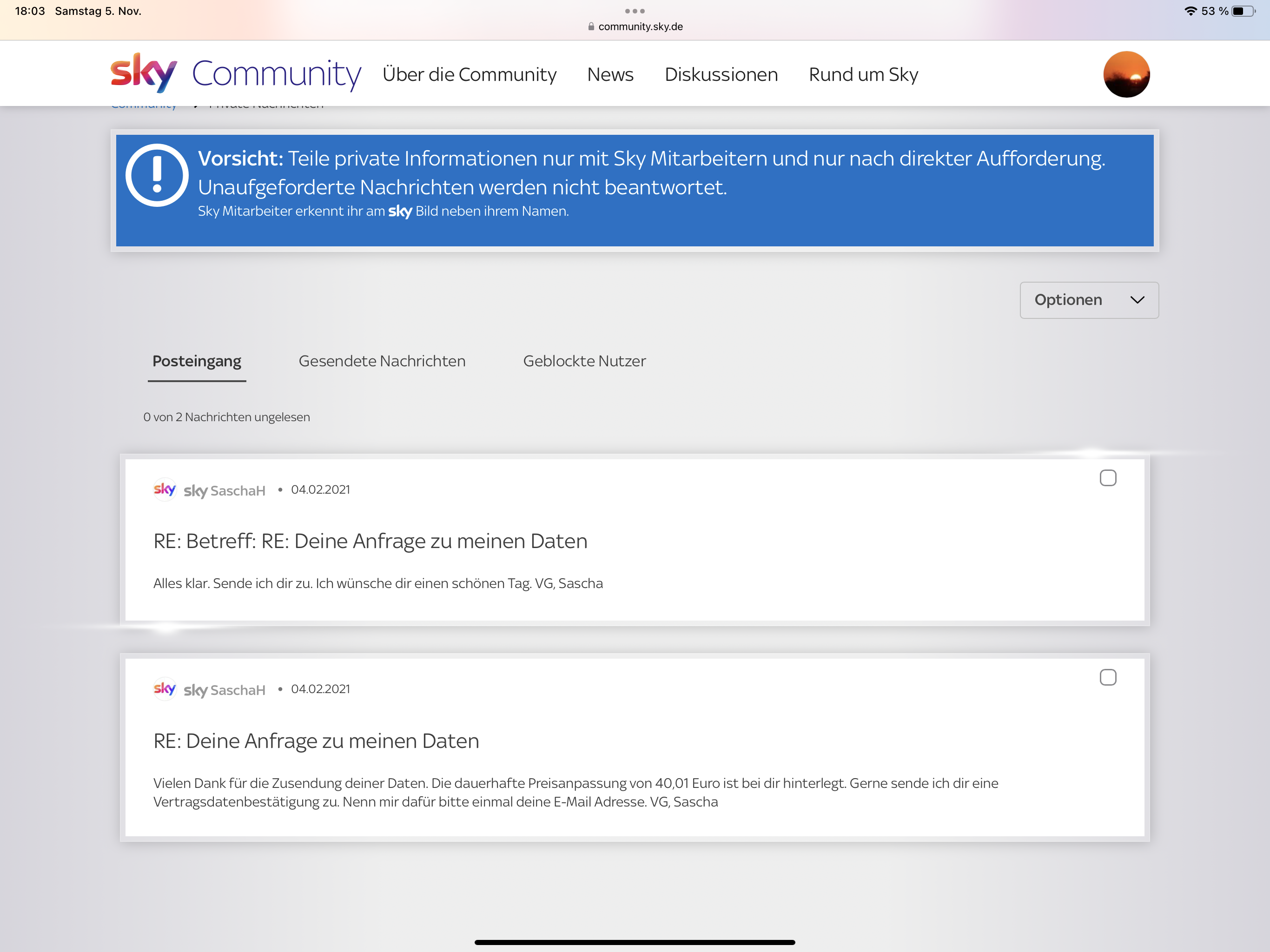Click Sky avatar in second SaschaH message
This screenshot has height=952, width=1270.
165,688
